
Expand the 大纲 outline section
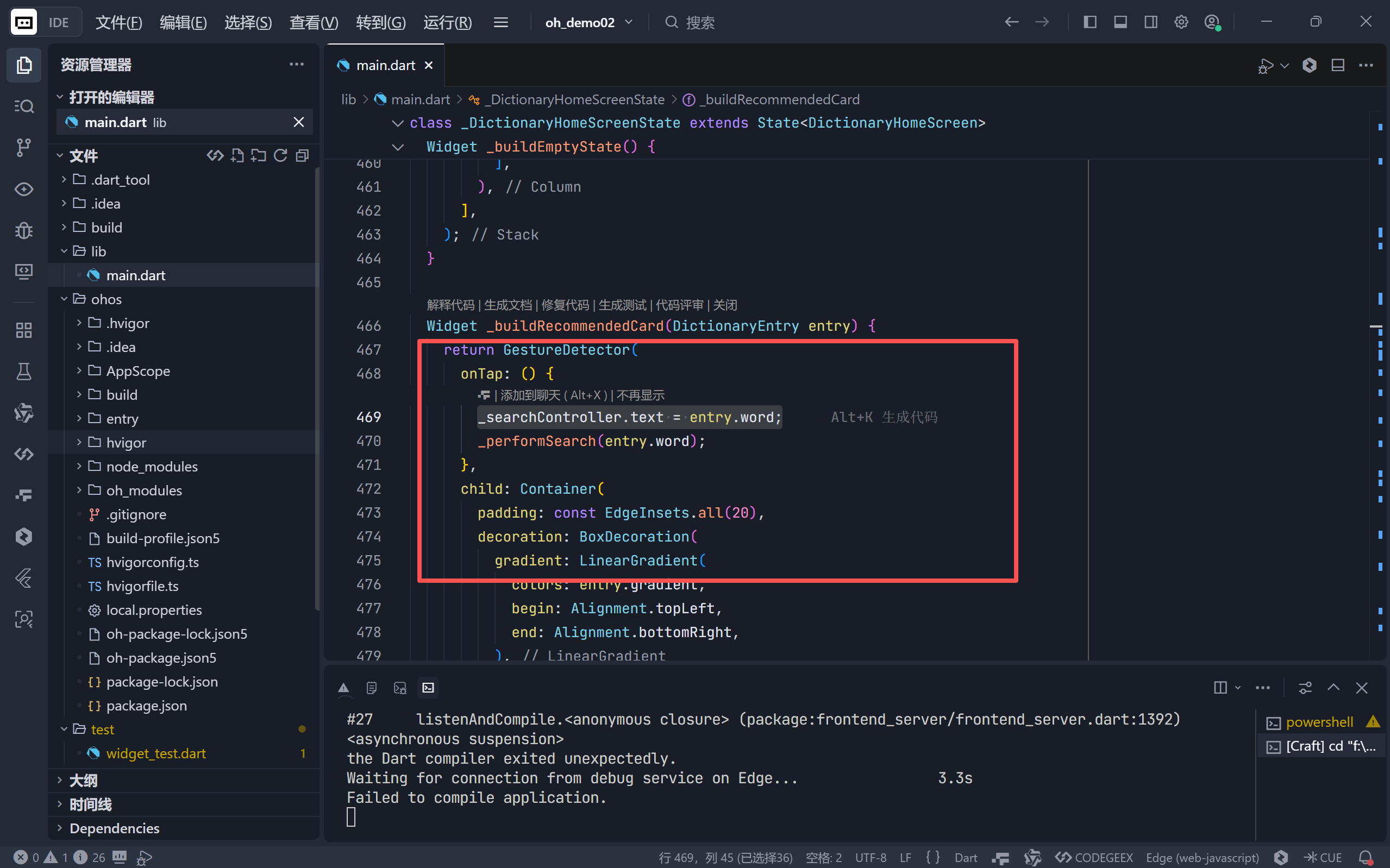click(83, 780)
